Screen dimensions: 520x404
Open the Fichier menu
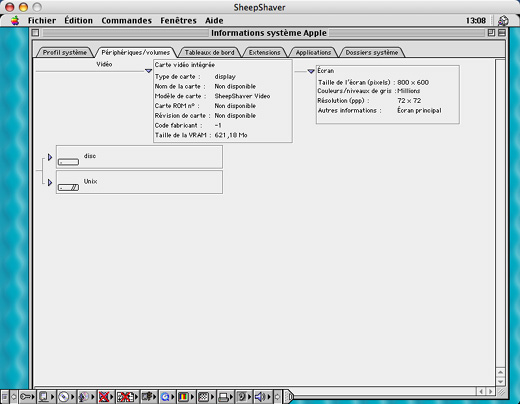pos(42,21)
